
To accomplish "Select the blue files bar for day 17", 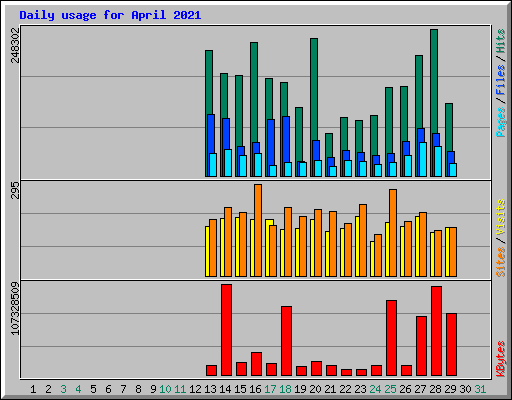I will pyautogui.click(x=271, y=142).
